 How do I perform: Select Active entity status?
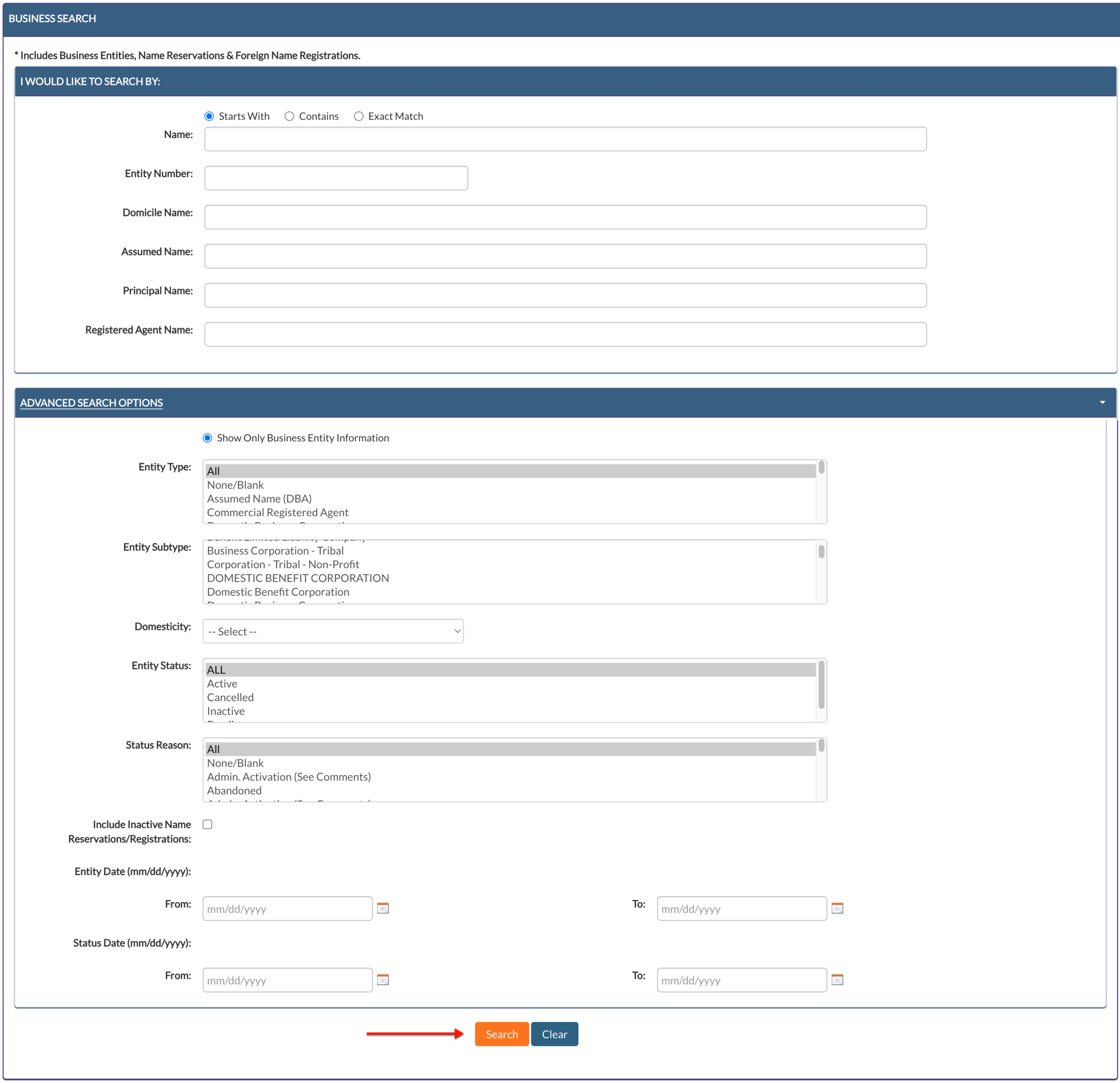click(x=510, y=684)
